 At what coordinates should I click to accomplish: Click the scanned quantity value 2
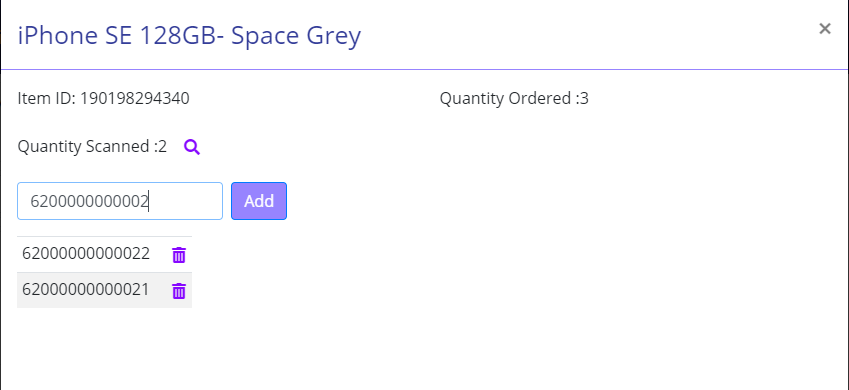(x=162, y=146)
